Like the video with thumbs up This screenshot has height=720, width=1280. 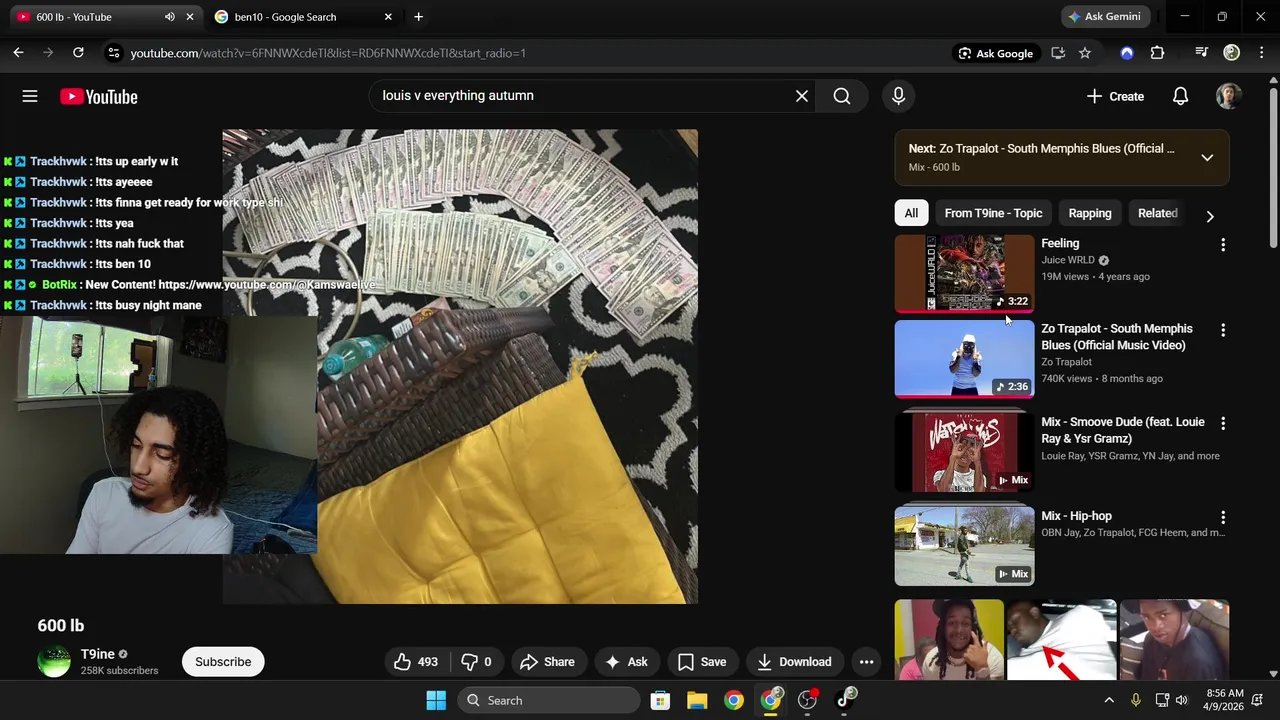click(417, 662)
